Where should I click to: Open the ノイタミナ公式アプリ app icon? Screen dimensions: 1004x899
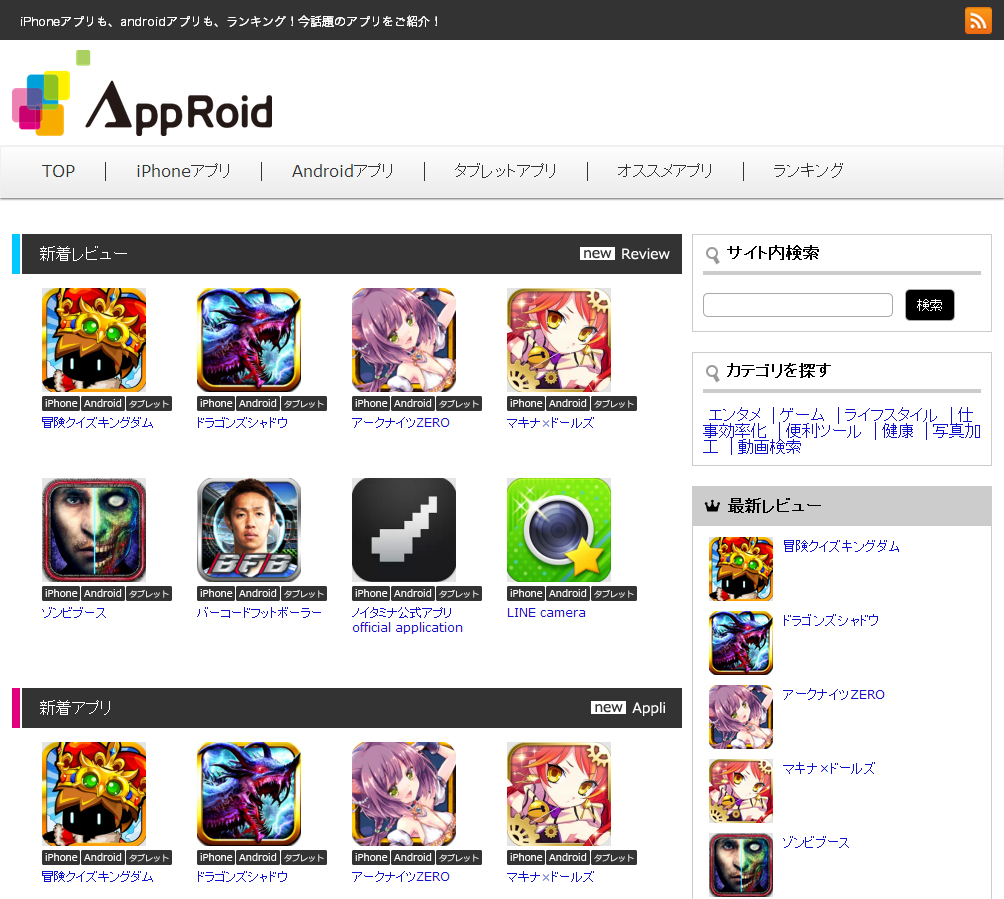click(x=404, y=530)
